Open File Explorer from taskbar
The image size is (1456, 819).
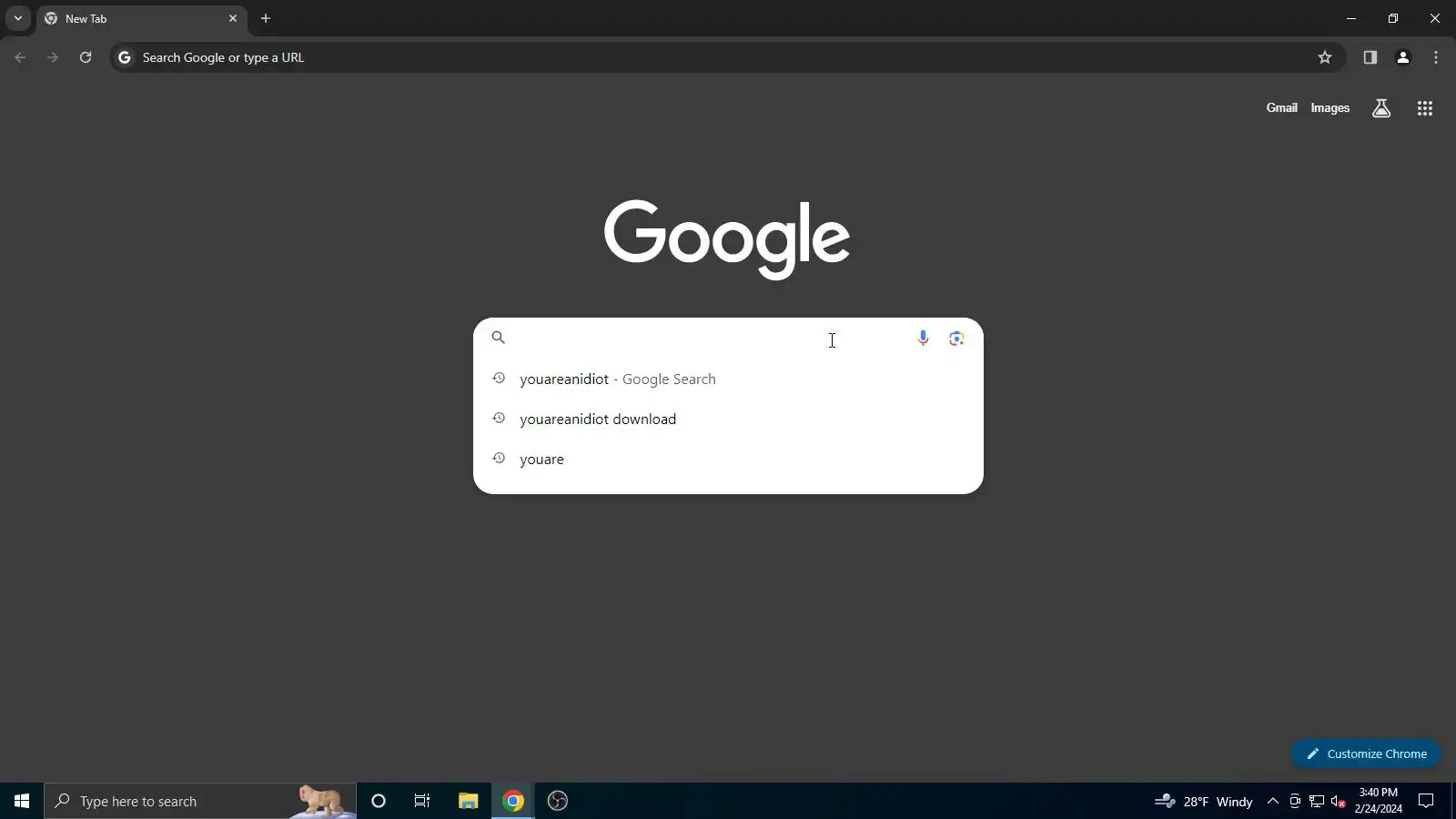pyautogui.click(x=468, y=801)
